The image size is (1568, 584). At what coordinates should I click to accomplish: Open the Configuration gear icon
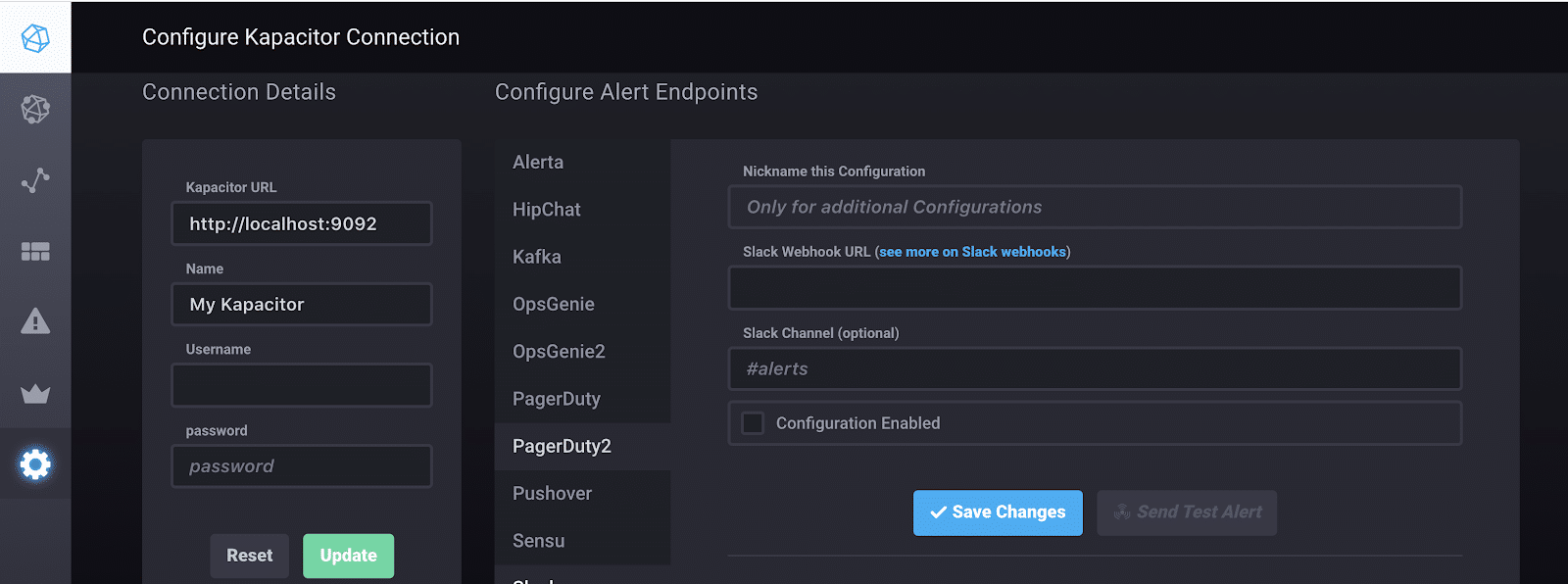pos(35,463)
